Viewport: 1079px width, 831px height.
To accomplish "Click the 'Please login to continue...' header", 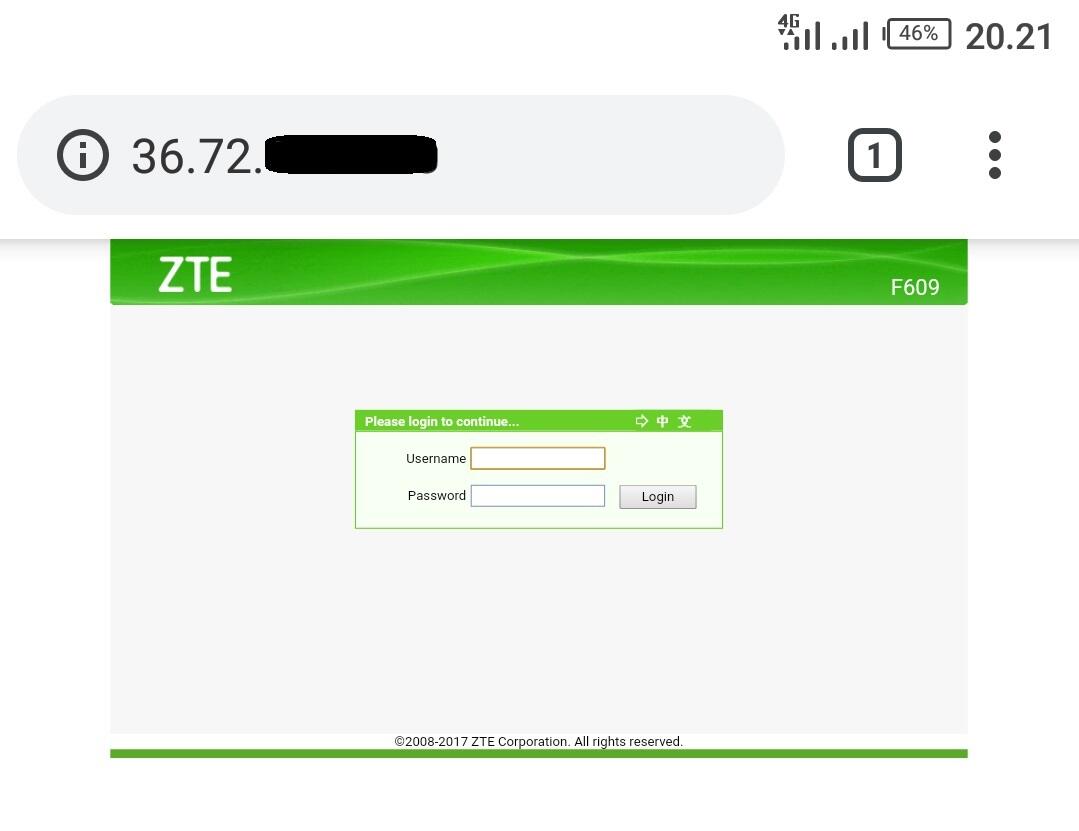I will point(442,422).
